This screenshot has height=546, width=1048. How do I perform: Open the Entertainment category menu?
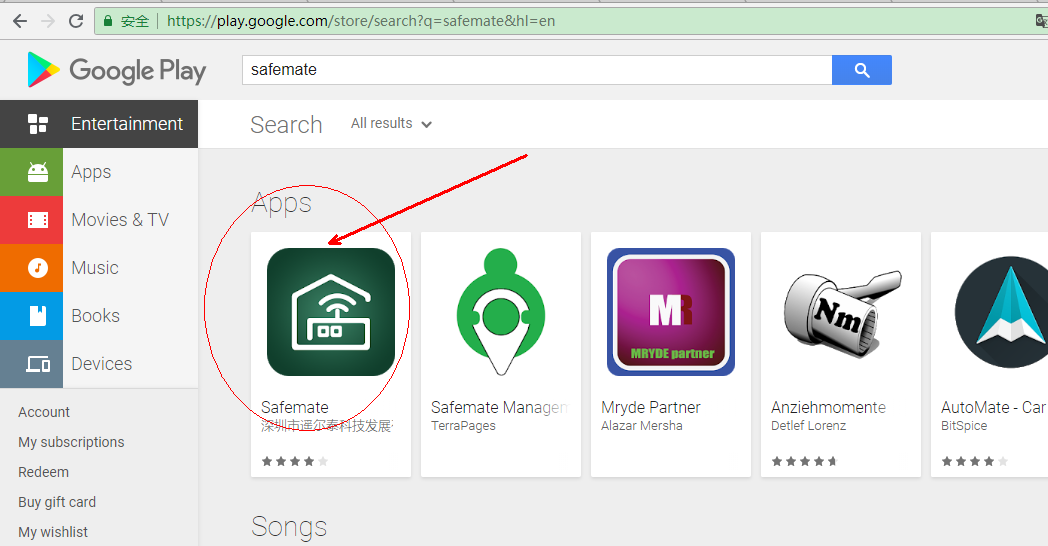point(99,124)
